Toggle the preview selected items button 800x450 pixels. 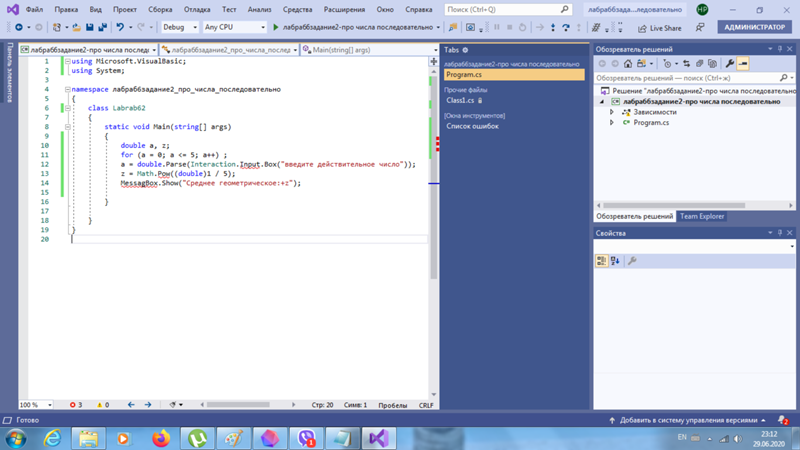coord(743,64)
